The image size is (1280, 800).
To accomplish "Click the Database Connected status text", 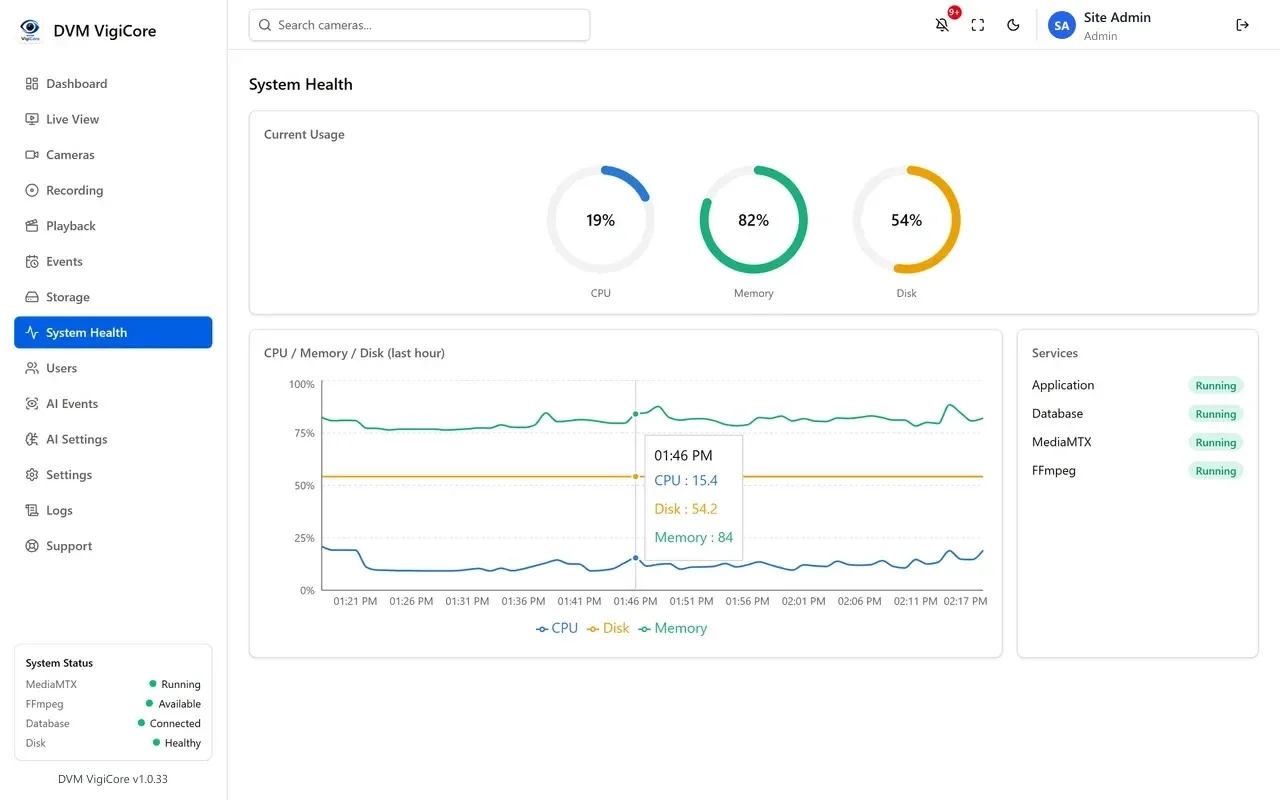I will (x=175, y=724).
